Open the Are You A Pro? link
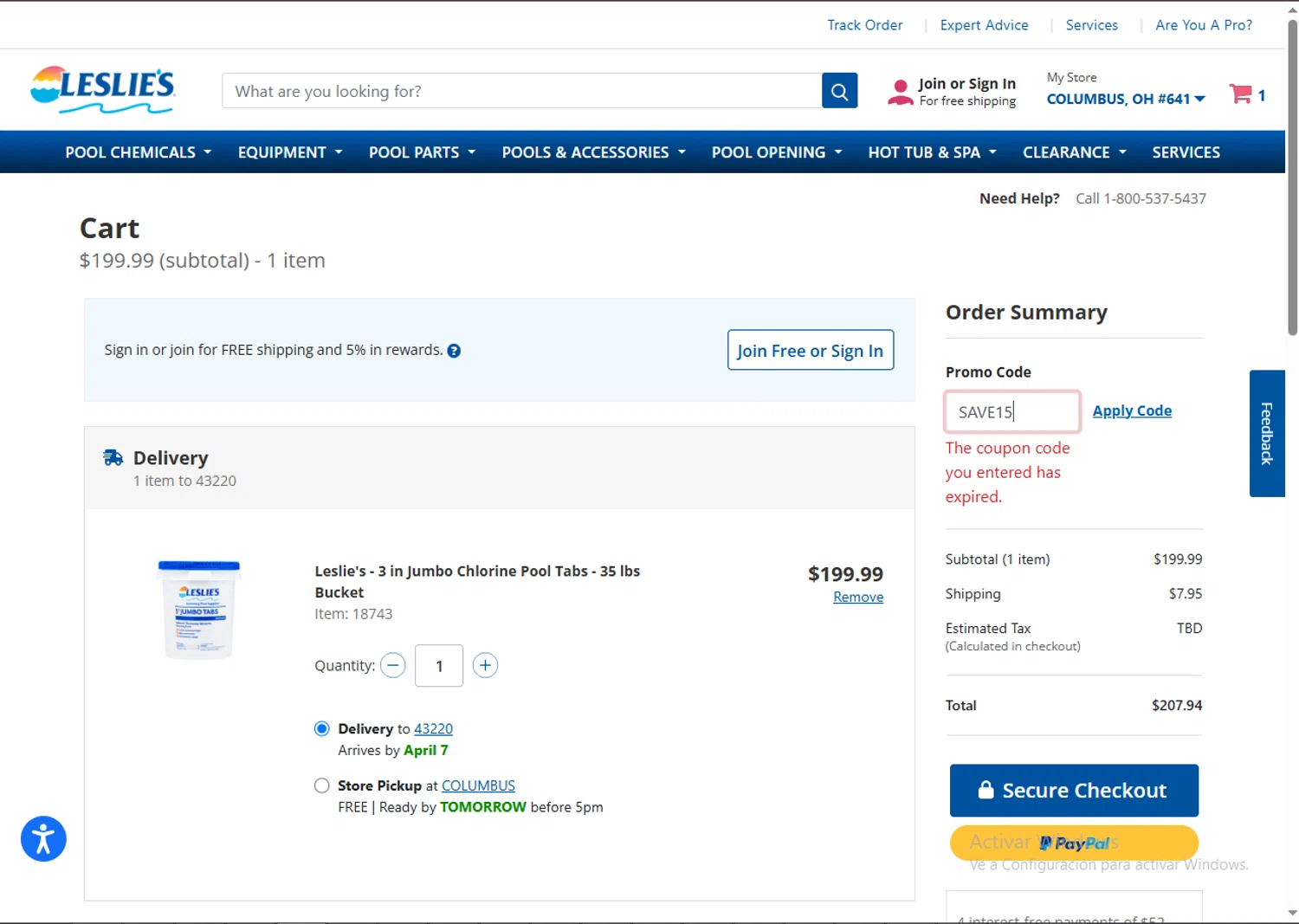1299x924 pixels. [x=1204, y=25]
